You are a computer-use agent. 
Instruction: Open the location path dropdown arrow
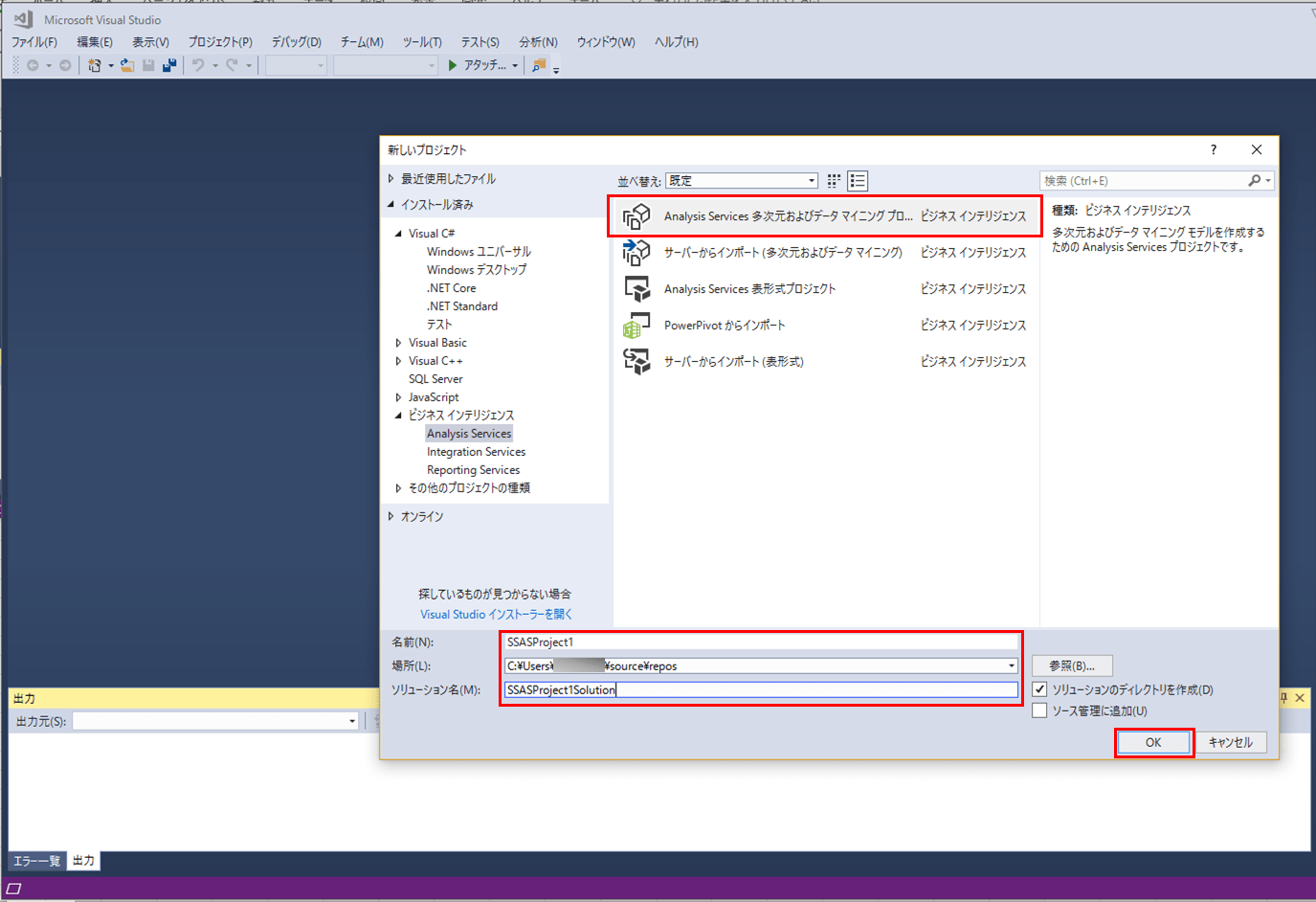[x=1011, y=665]
